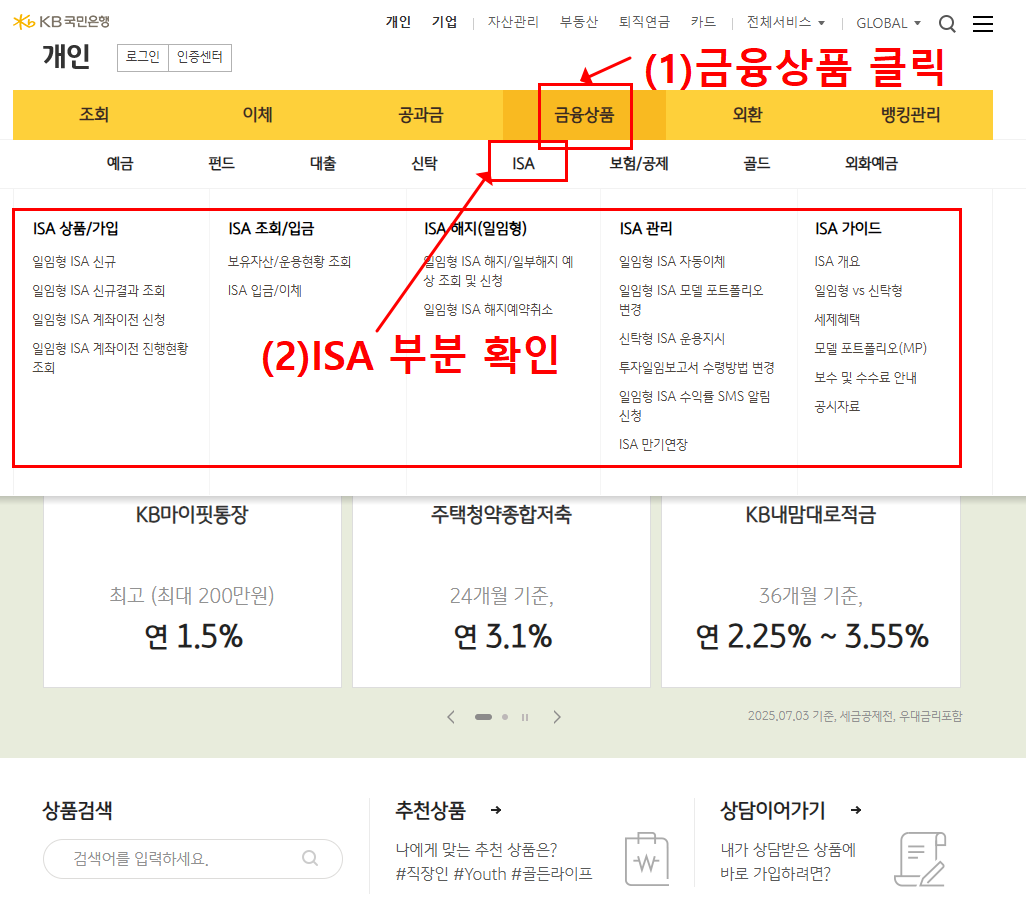Click the shopping bag icon for 추천상품
The height and width of the screenshot is (917, 1026).
(x=646, y=859)
